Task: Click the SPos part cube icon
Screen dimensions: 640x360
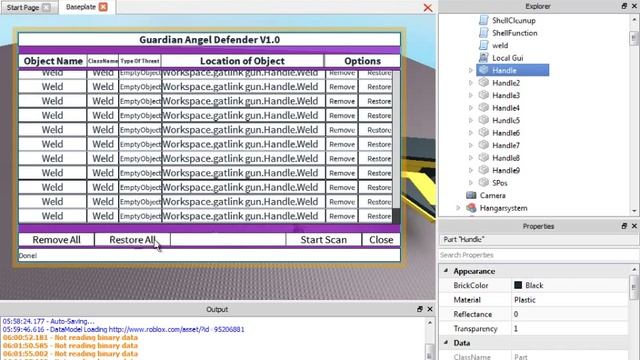Action: (484, 182)
